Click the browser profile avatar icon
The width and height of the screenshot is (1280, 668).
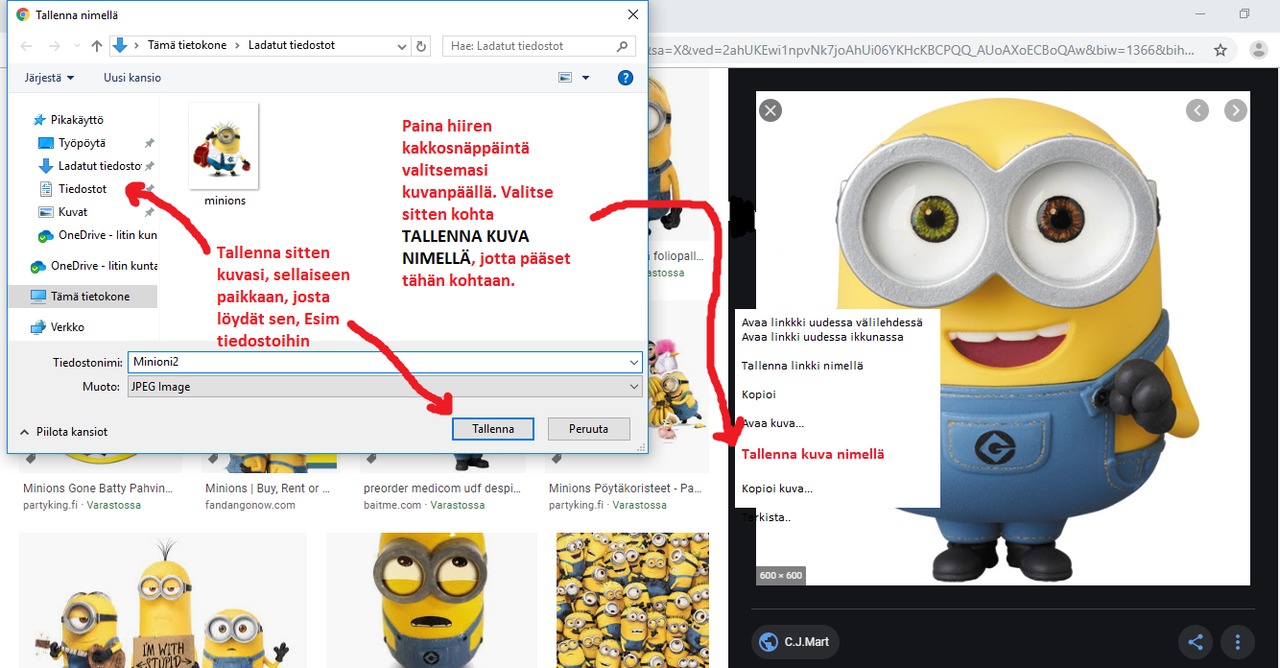[x=1258, y=48]
